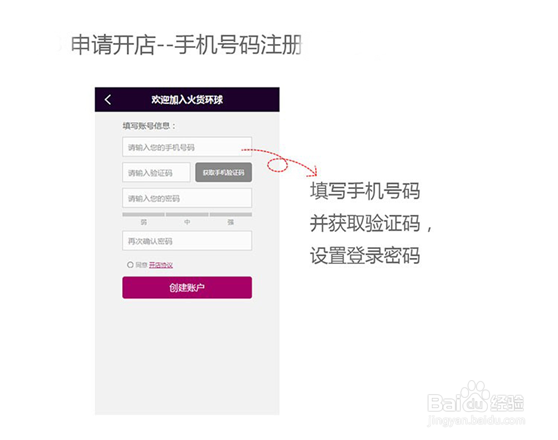
Task: Activate the 再次确认密码 field
Action: [x=187, y=241]
